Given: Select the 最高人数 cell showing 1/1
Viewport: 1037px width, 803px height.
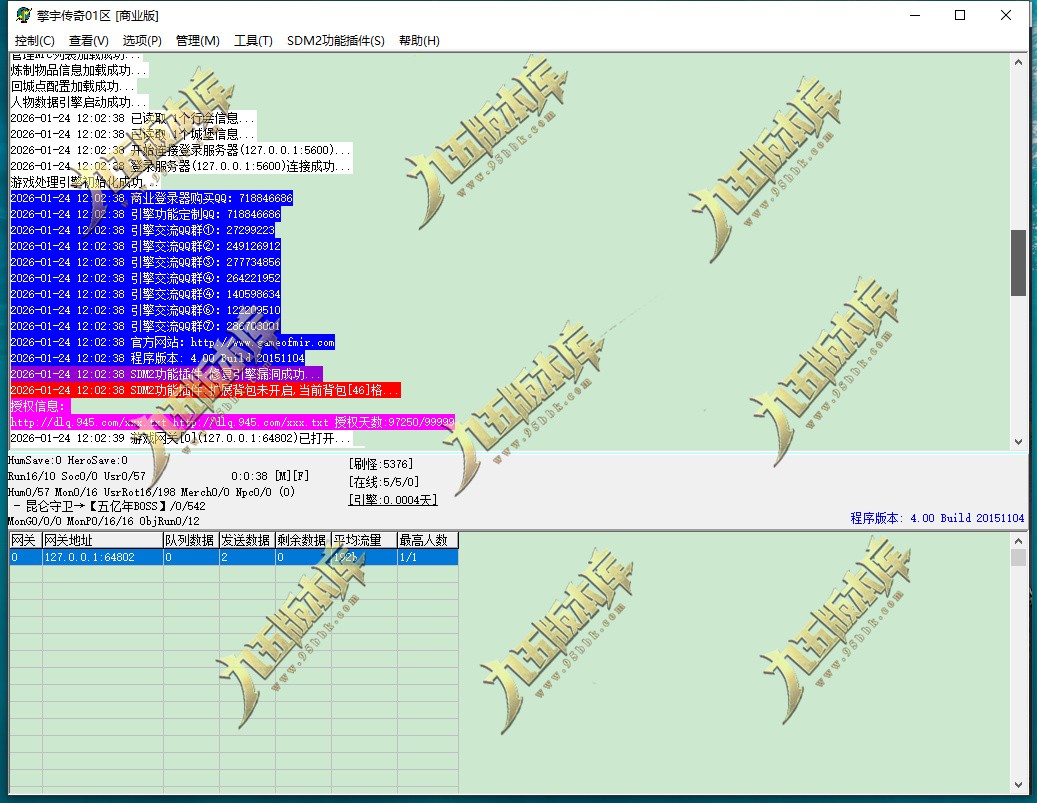Looking at the screenshot, I should pos(428,557).
